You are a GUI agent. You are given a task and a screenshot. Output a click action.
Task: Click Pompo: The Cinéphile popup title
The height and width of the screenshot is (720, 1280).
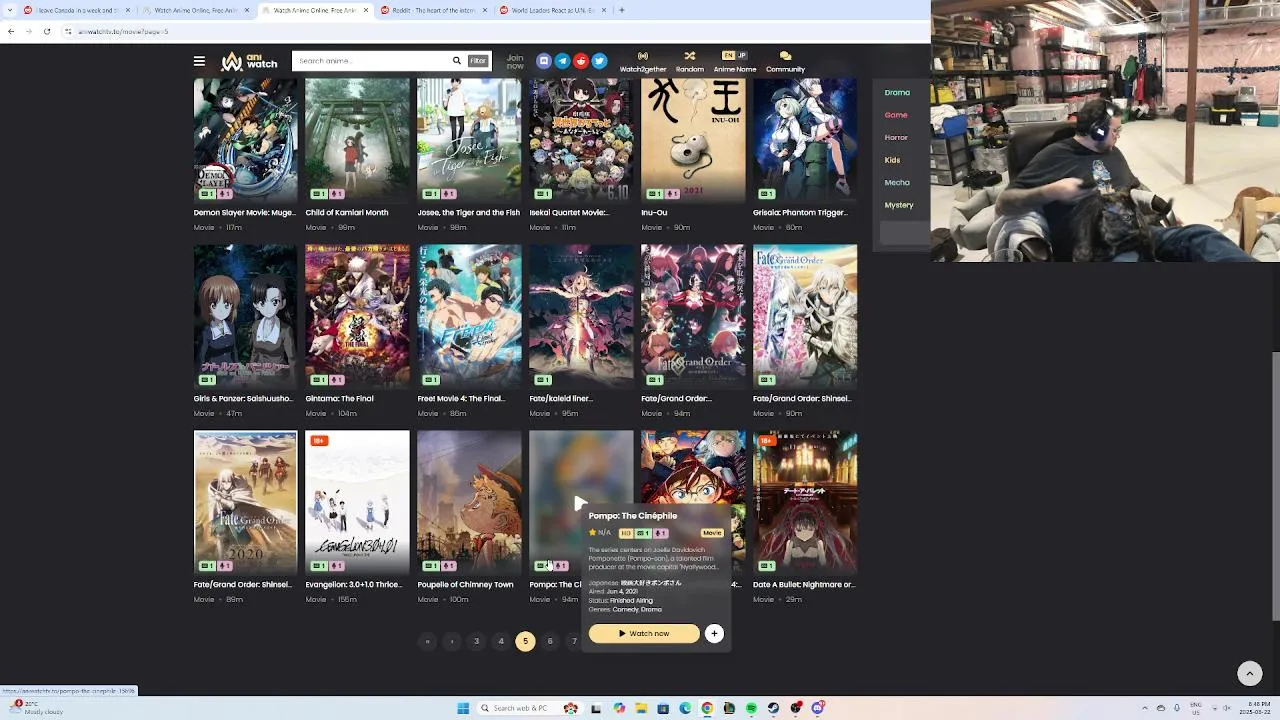pyautogui.click(x=633, y=516)
